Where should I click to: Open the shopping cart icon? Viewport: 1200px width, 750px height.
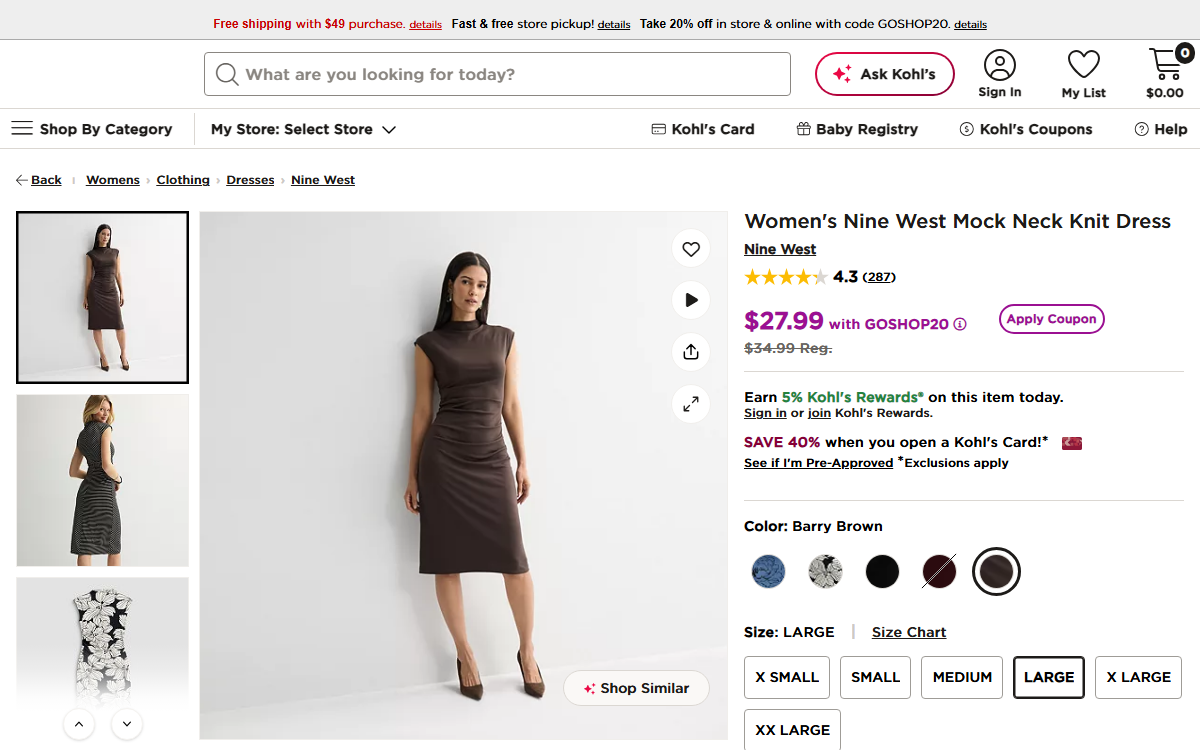pyautogui.click(x=1166, y=65)
